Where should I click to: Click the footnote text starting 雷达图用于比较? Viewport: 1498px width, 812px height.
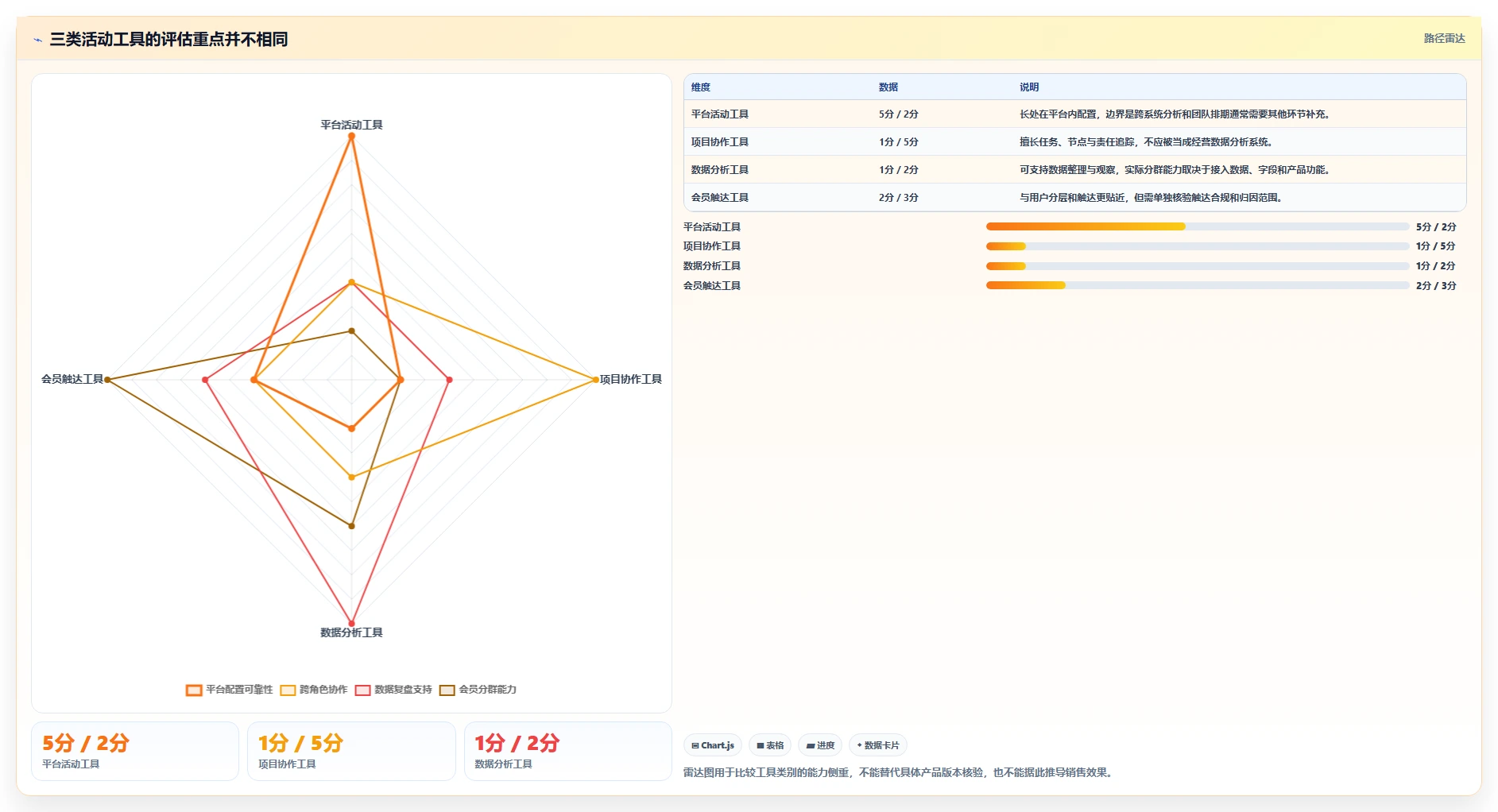898,772
